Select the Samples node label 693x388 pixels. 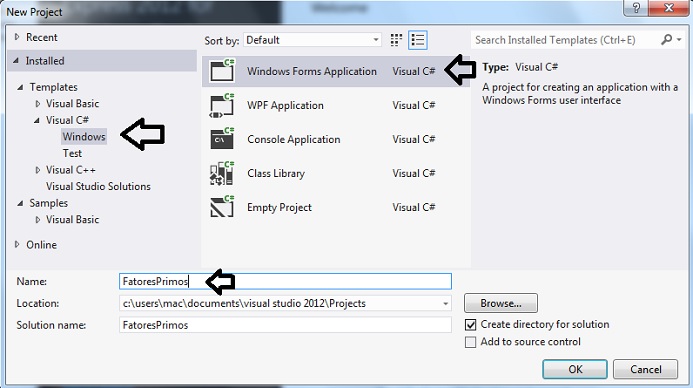(x=49, y=203)
